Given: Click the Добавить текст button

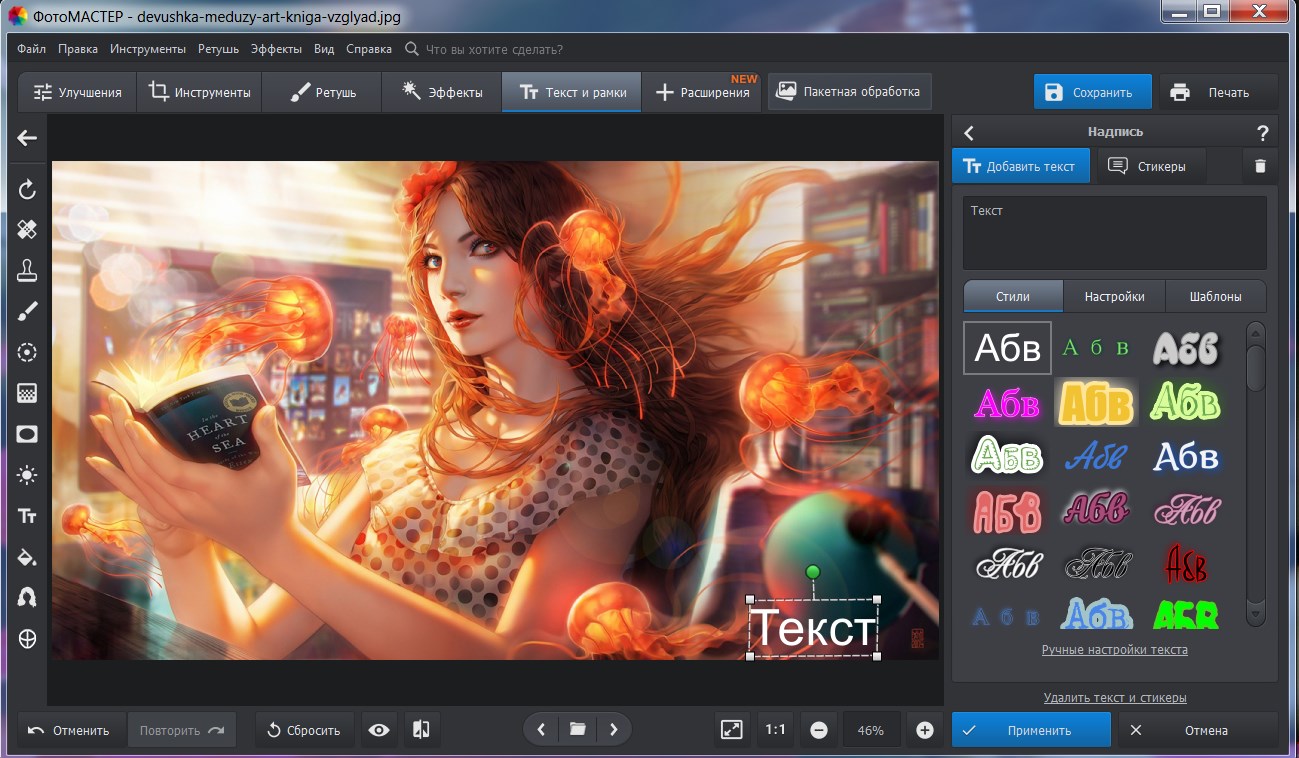Looking at the screenshot, I should [1021, 166].
